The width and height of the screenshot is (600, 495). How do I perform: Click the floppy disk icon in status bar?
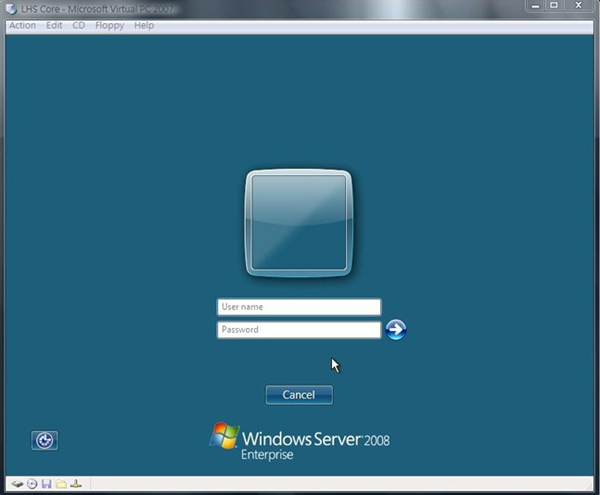pos(46,484)
